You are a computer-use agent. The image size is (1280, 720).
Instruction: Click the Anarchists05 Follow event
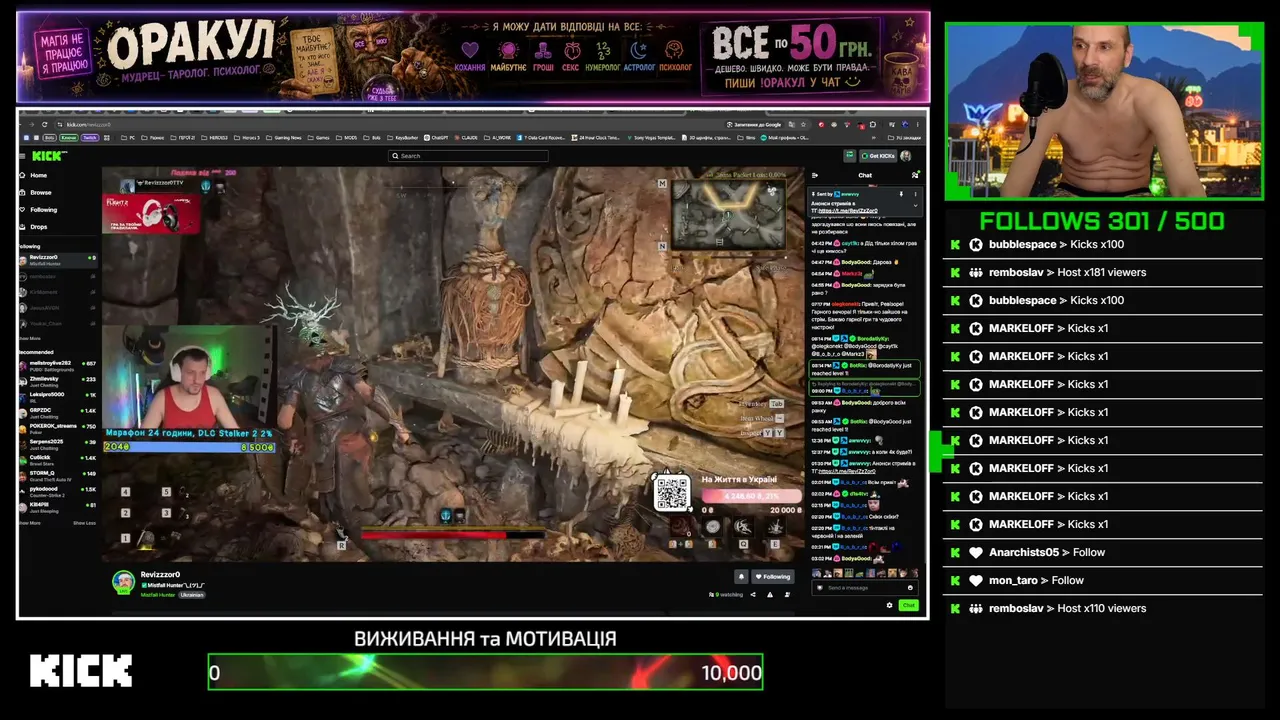1104,552
